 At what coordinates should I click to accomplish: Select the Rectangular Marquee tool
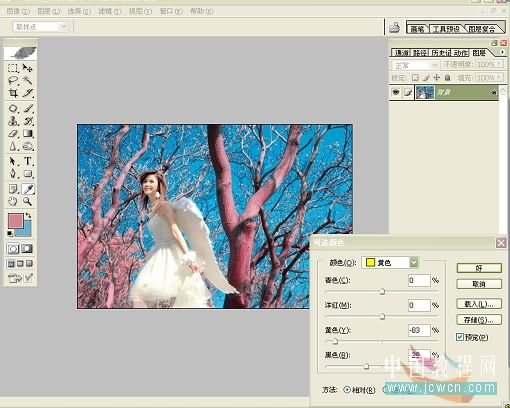(x=13, y=68)
